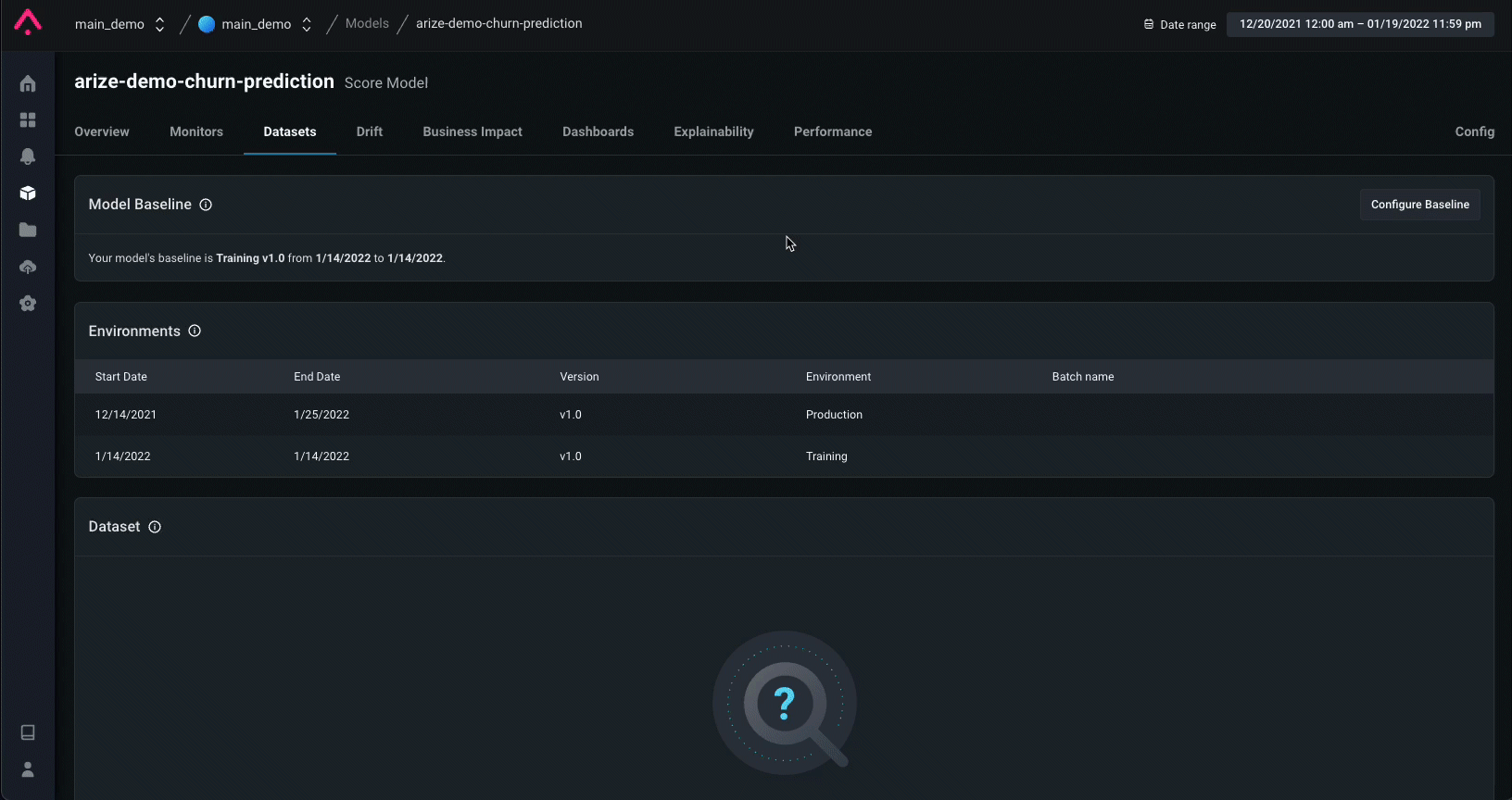Screen dimensions: 1512x800
Task: Open the folder icon in sidebar
Action: [28, 230]
